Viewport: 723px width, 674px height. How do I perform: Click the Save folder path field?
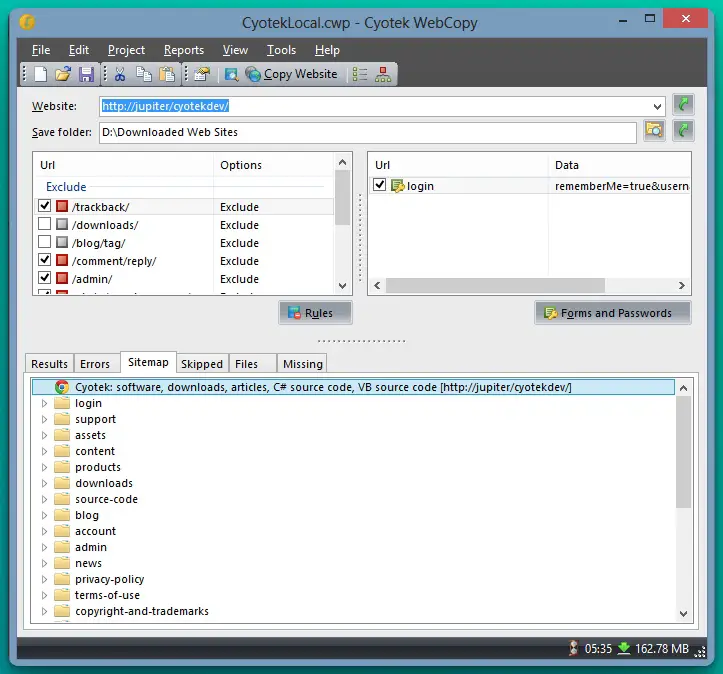tap(367, 132)
